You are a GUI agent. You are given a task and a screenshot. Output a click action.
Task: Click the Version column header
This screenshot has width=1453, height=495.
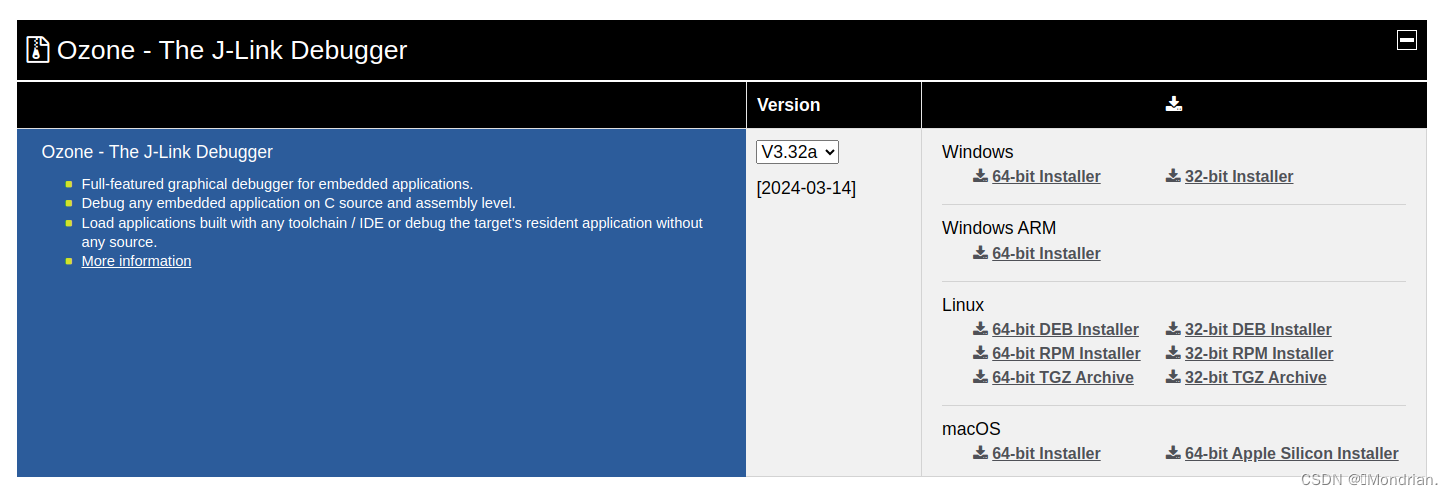point(788,105)
